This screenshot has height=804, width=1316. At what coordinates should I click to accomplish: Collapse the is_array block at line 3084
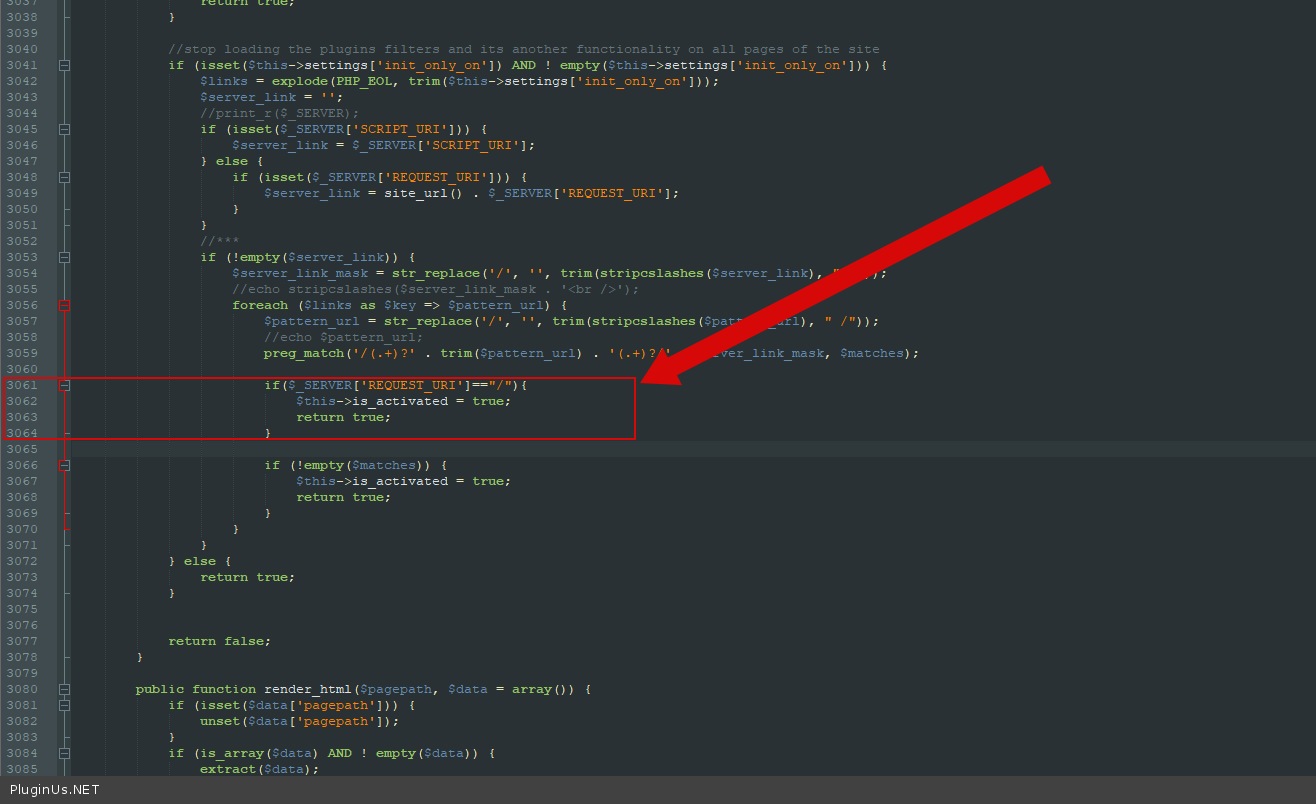click(65, 753)
